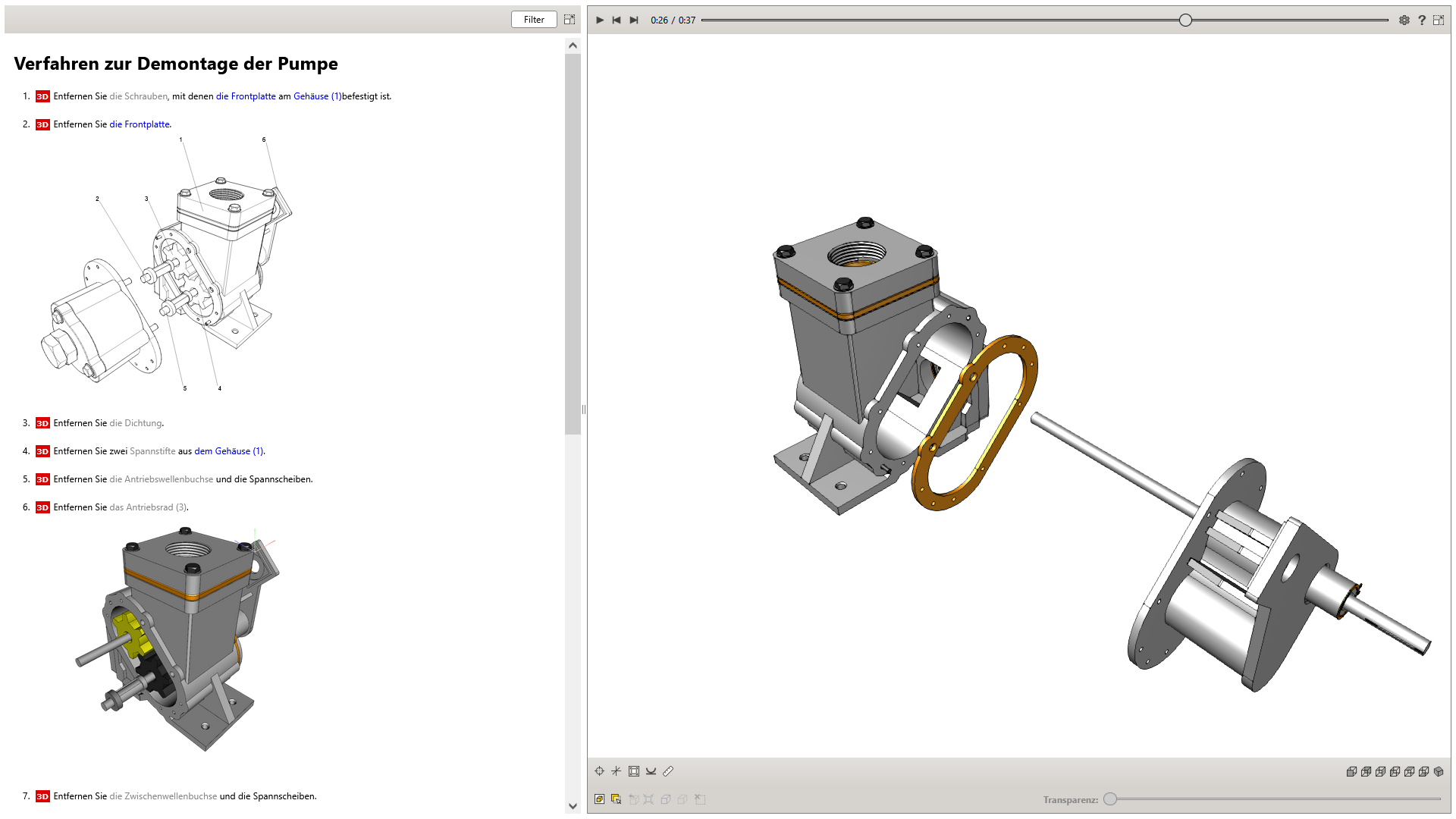
Task: Open the Gehäuse (1) link in step 1
Action: point(317,96)
